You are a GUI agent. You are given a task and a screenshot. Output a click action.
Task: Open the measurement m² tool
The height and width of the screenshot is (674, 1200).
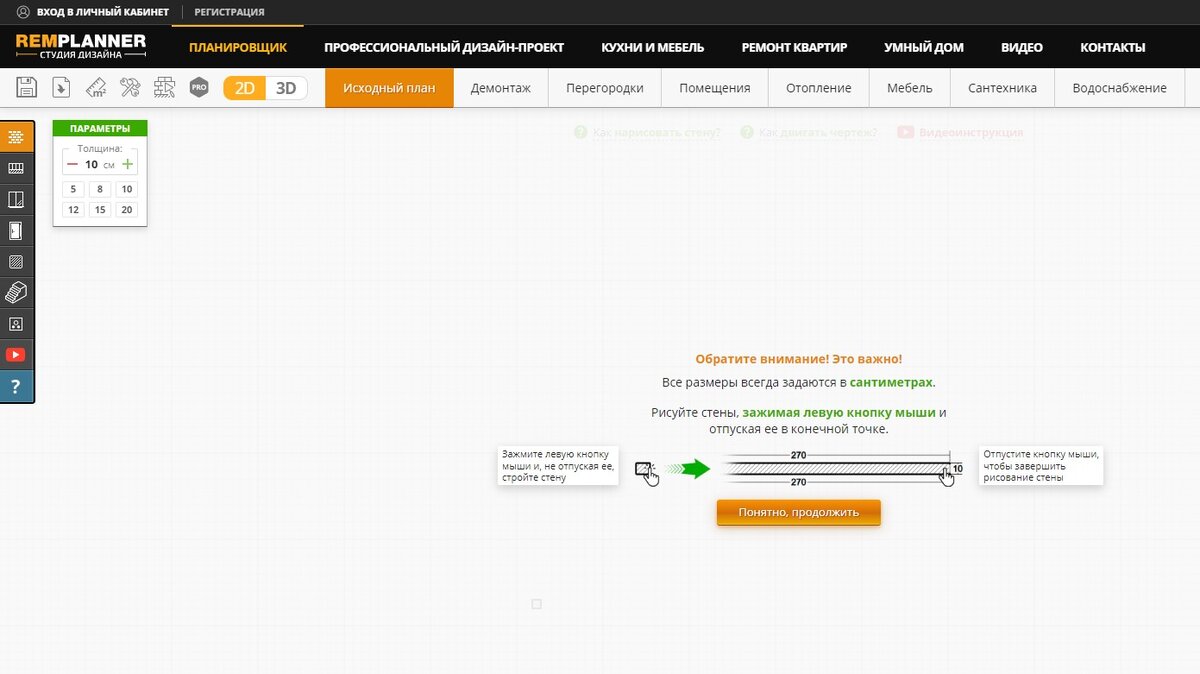(x=95, y=87)
